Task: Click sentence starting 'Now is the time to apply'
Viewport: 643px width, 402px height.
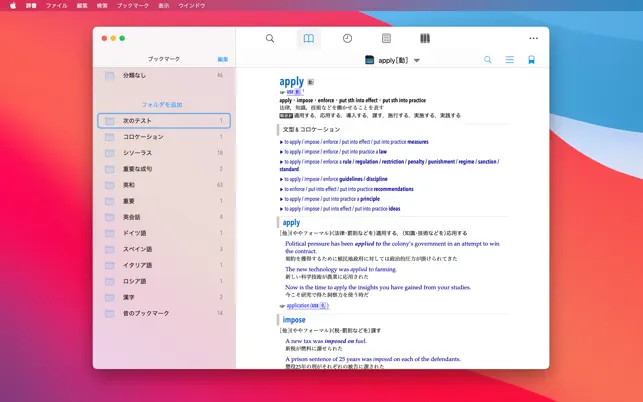Action: [x=378, y=288]
